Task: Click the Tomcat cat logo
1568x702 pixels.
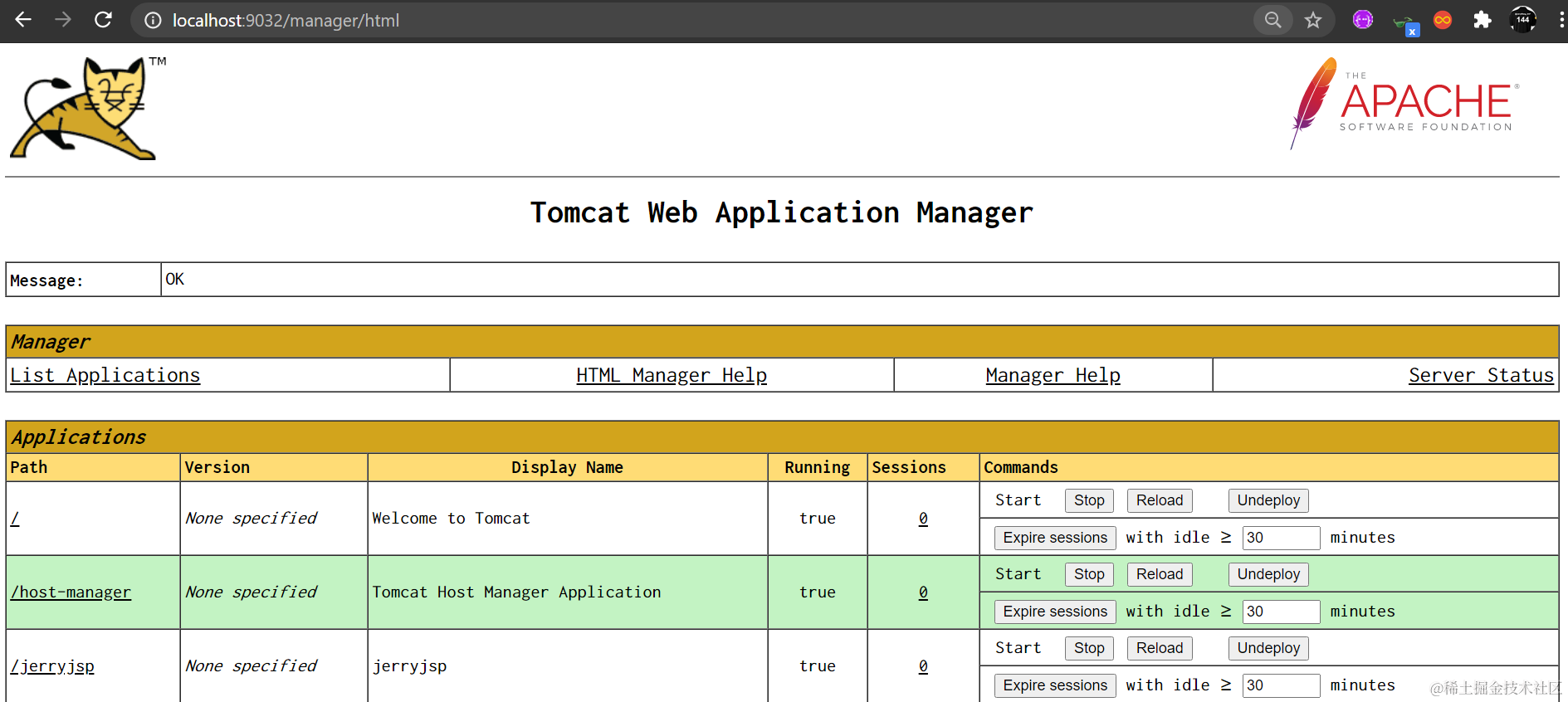Action: coord(86,108)
